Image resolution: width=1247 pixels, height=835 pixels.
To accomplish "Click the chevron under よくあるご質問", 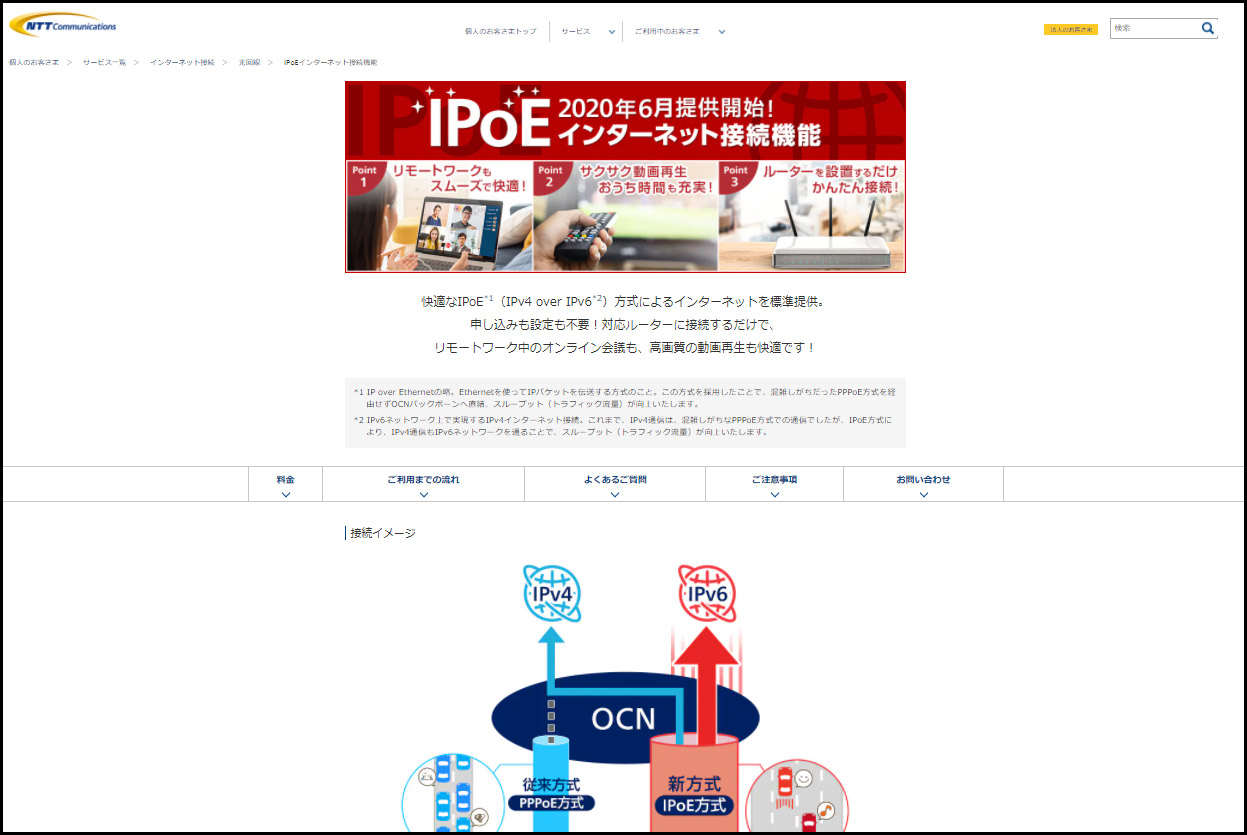I will point(615,494).
